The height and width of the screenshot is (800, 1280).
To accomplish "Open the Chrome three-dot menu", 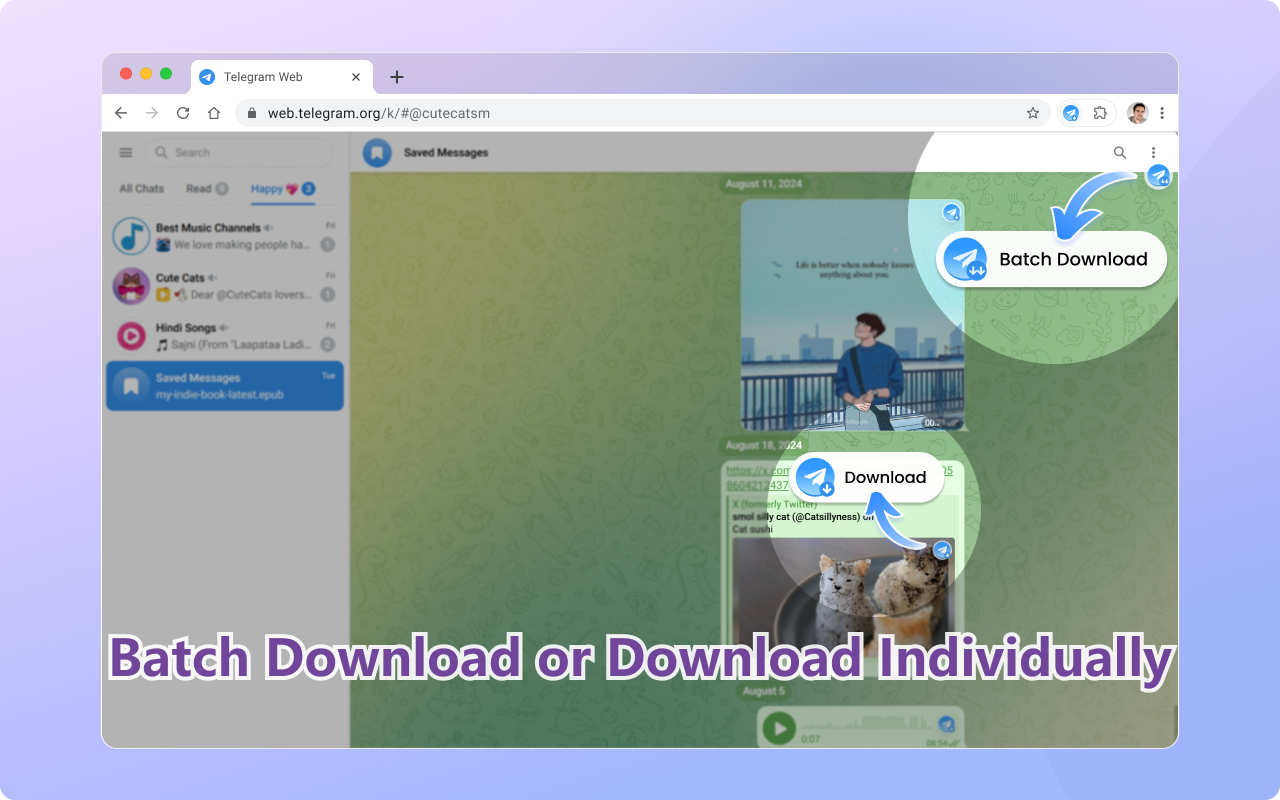I will [x=1162, y=113].
